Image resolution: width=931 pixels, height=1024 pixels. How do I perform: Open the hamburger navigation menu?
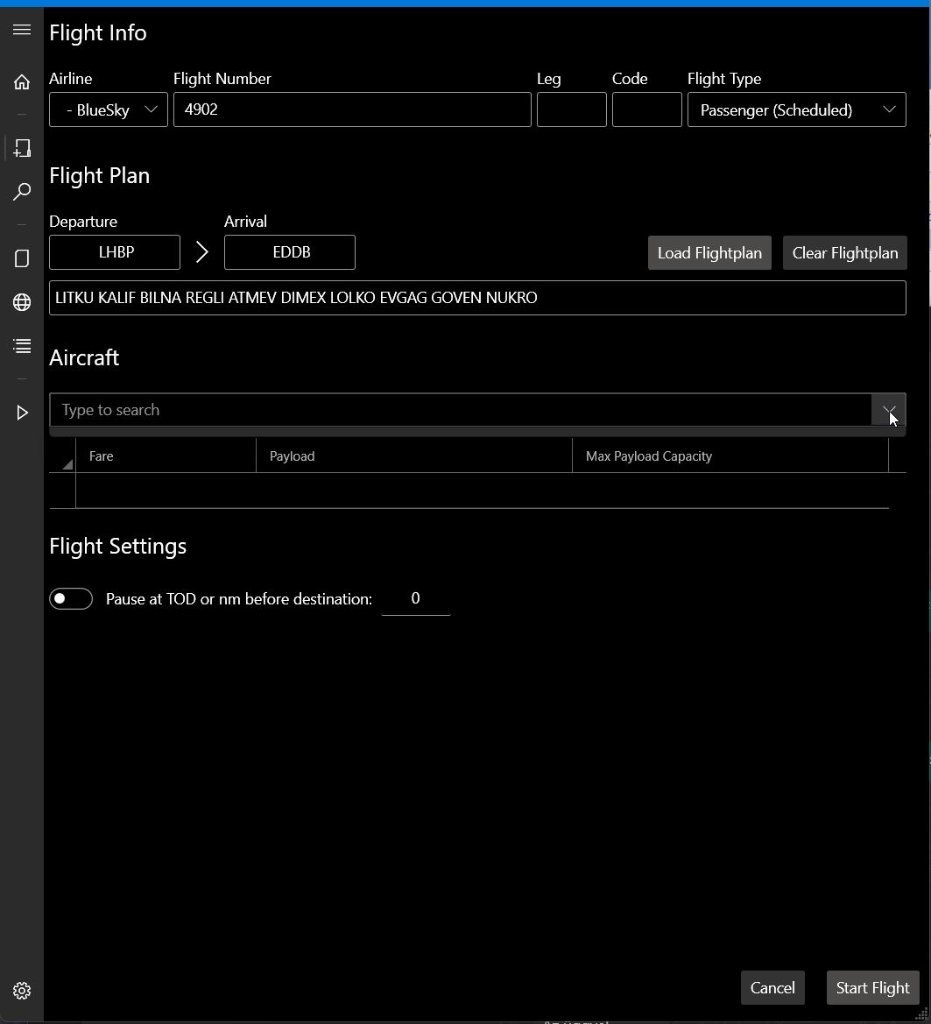pos(21,30)
